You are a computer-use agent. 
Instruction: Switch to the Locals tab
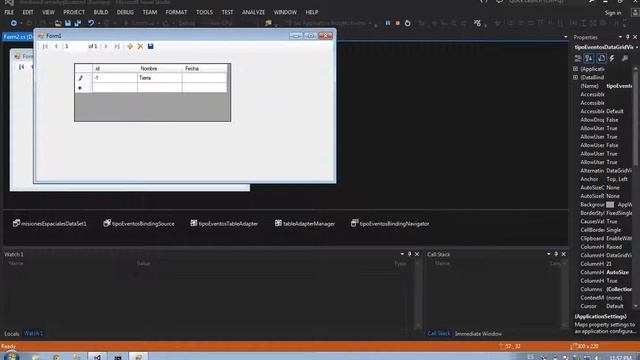pos(12,334)
